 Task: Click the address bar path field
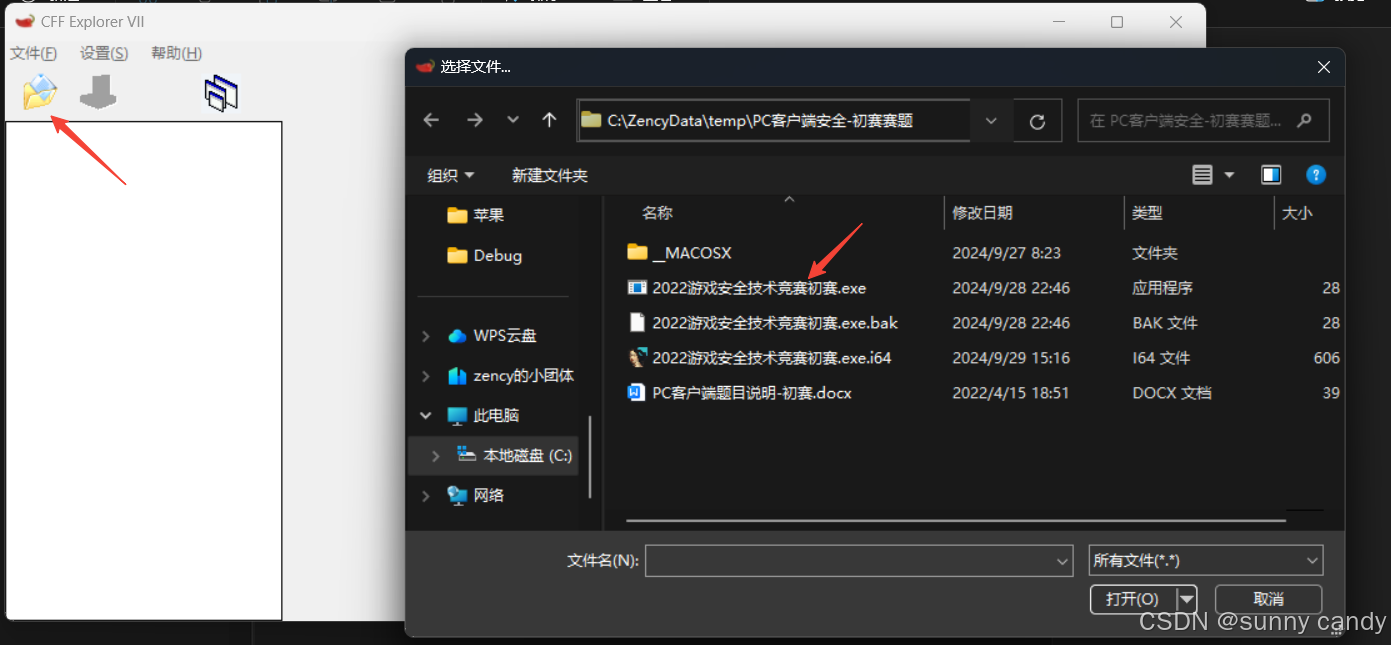(x=773, y=120)
